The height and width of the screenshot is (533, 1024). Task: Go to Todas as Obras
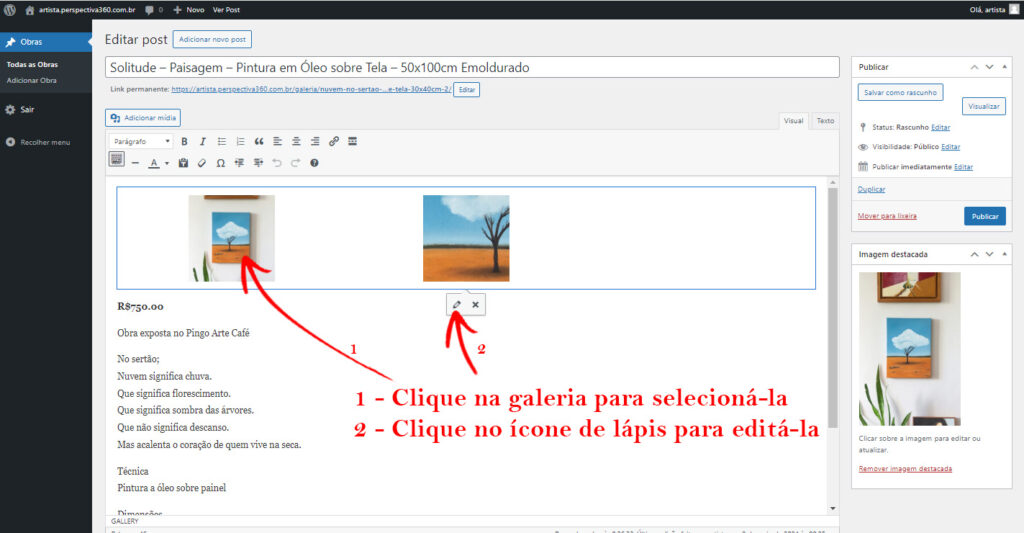(32, 65)
